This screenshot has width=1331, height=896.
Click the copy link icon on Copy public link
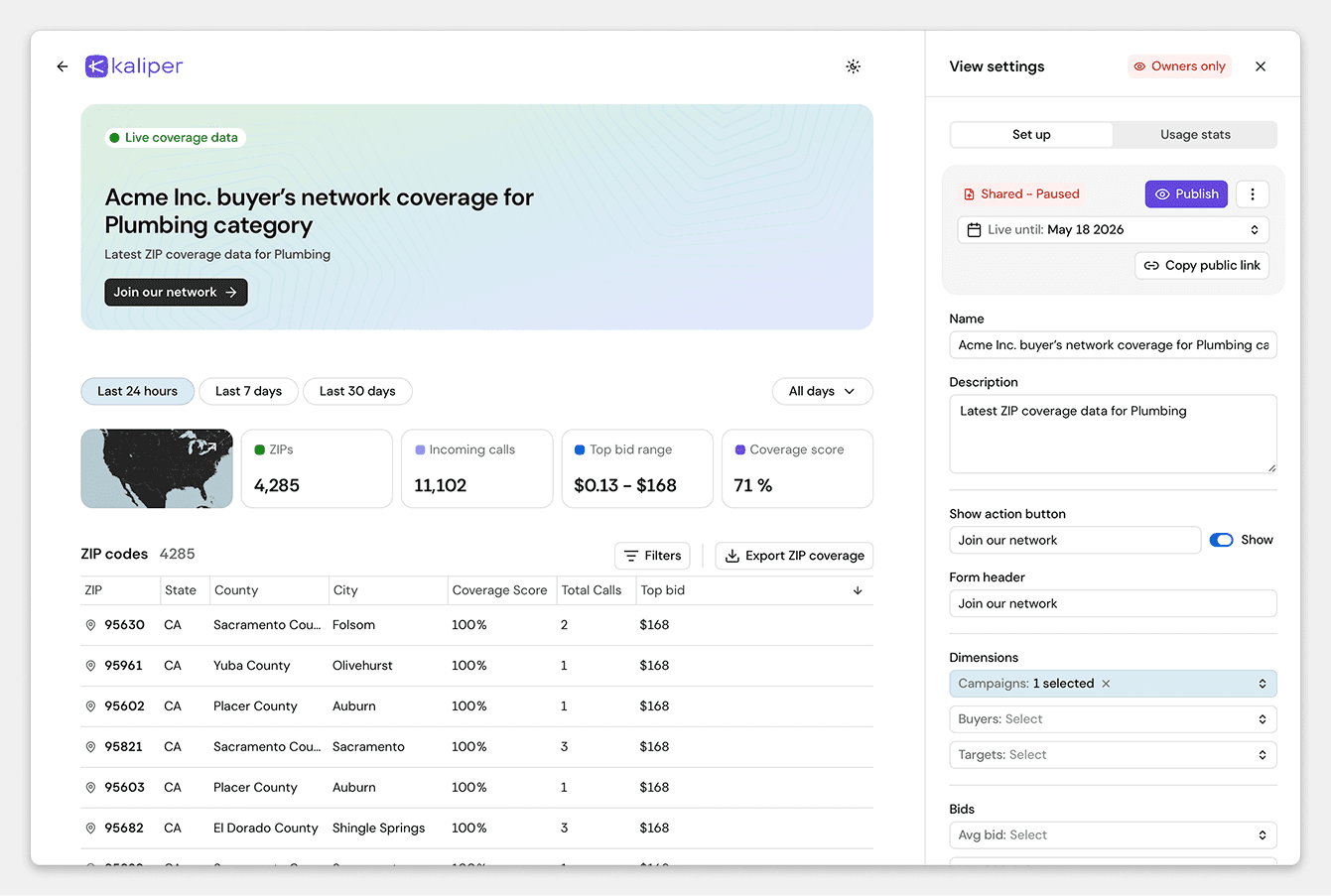coord(1151,265)
